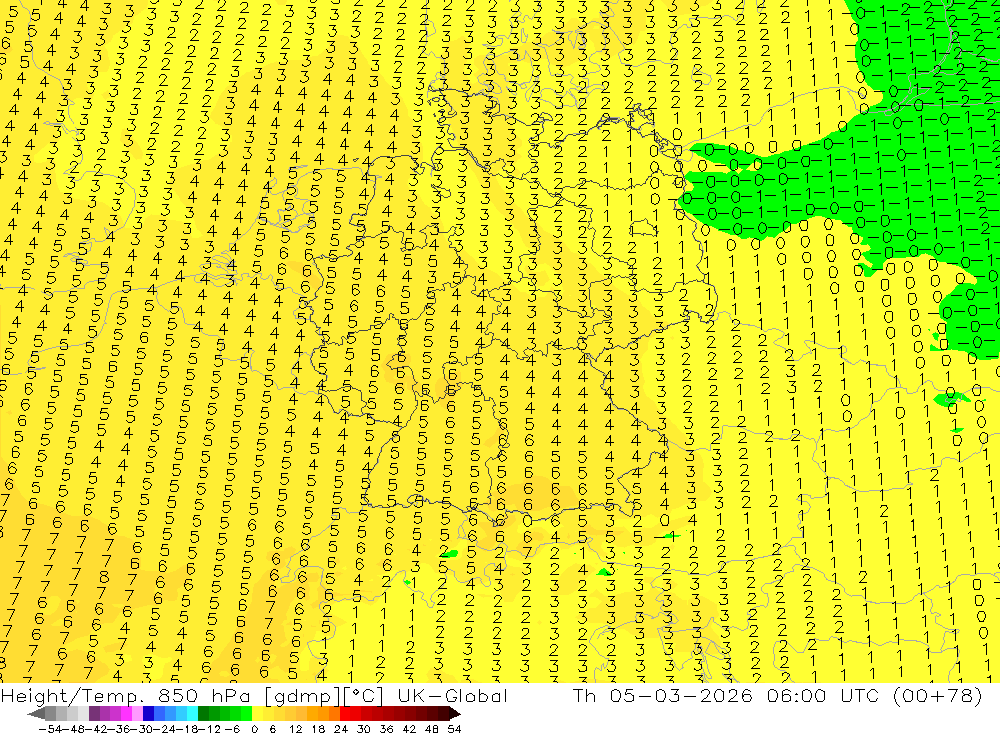Click the '0' legend label
1000x733 pixels.
click(x=254, y=729)
